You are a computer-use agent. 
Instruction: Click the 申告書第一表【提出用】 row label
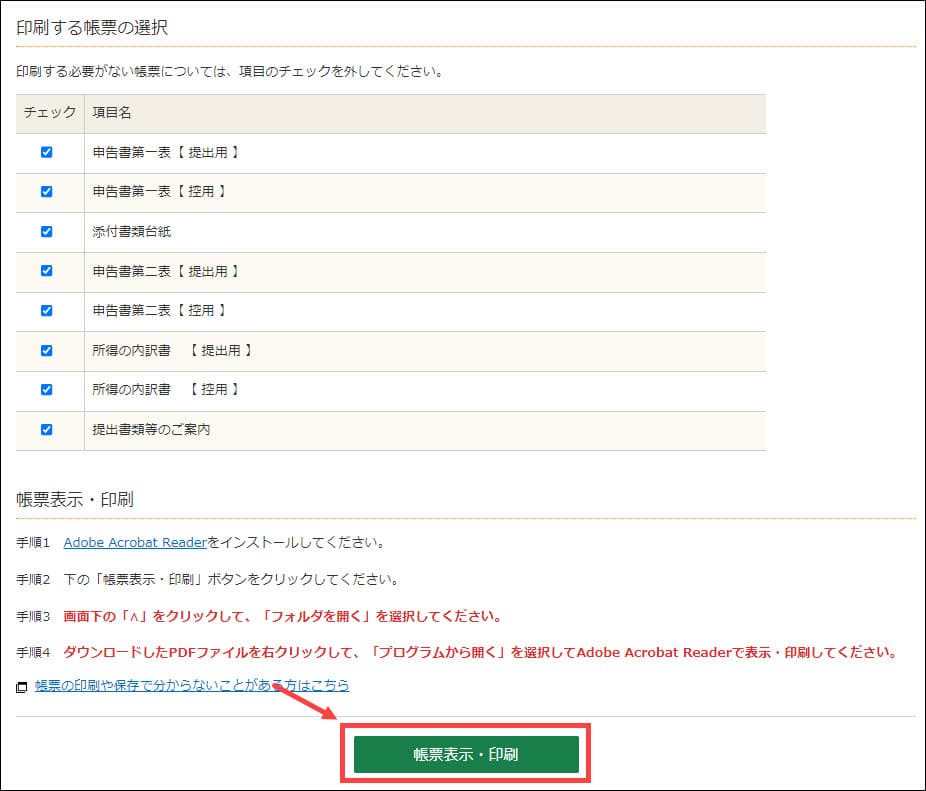pyautogui.click(x=166, y=153)
